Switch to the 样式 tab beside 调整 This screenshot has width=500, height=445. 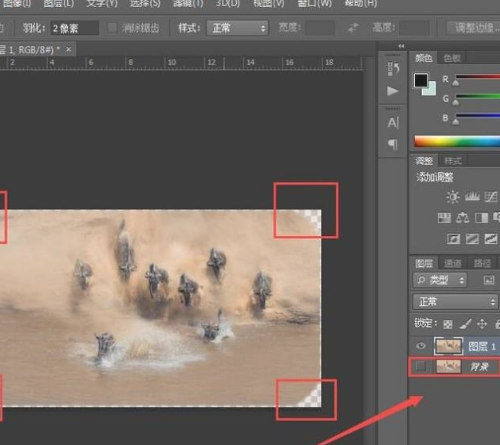click(453, 161)
